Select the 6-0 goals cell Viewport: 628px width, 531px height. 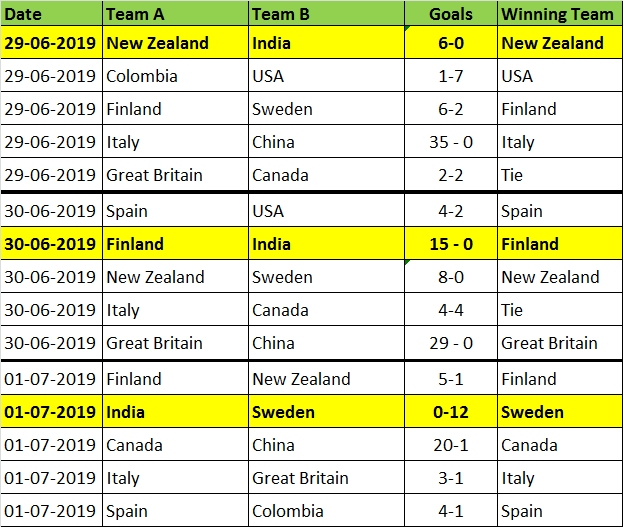pos(451,43)
